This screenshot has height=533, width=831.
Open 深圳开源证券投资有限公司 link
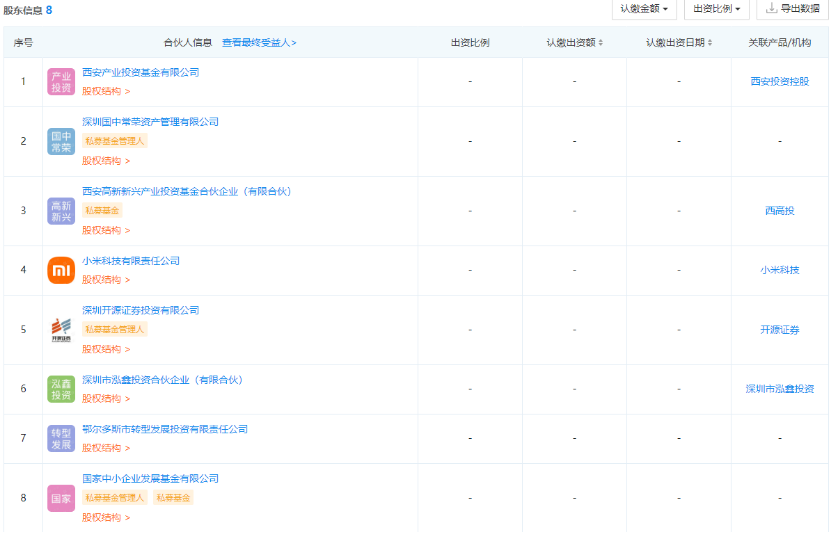140,310
